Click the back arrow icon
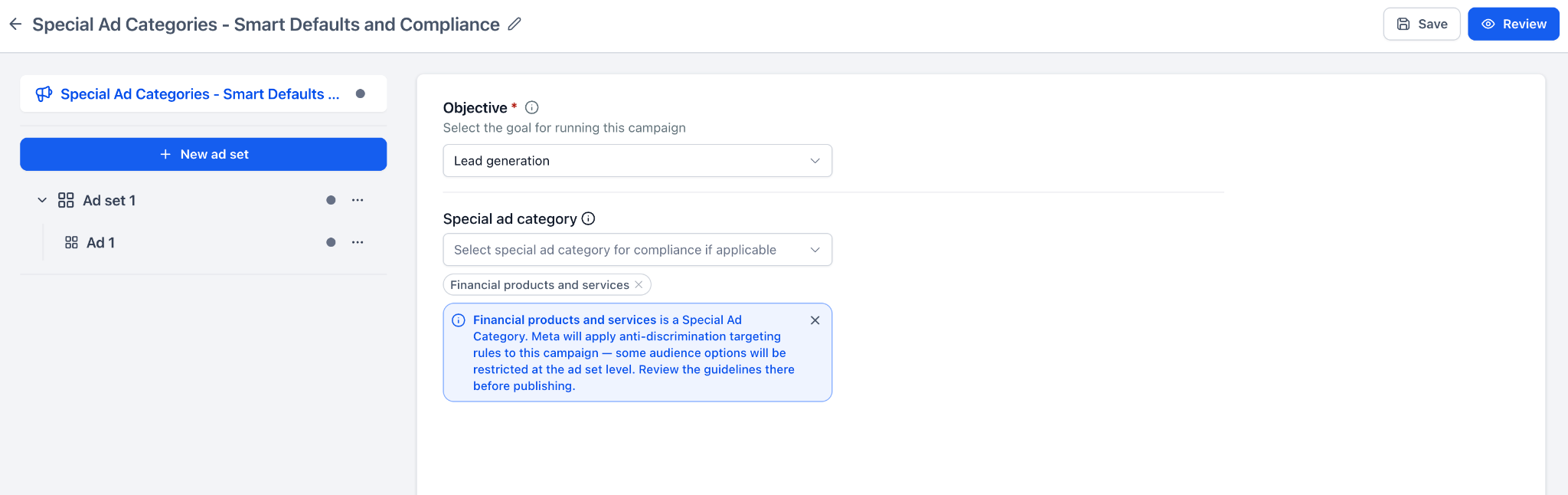The width and height of the screenshot is (1568, 495). click(x=15, y=25)
